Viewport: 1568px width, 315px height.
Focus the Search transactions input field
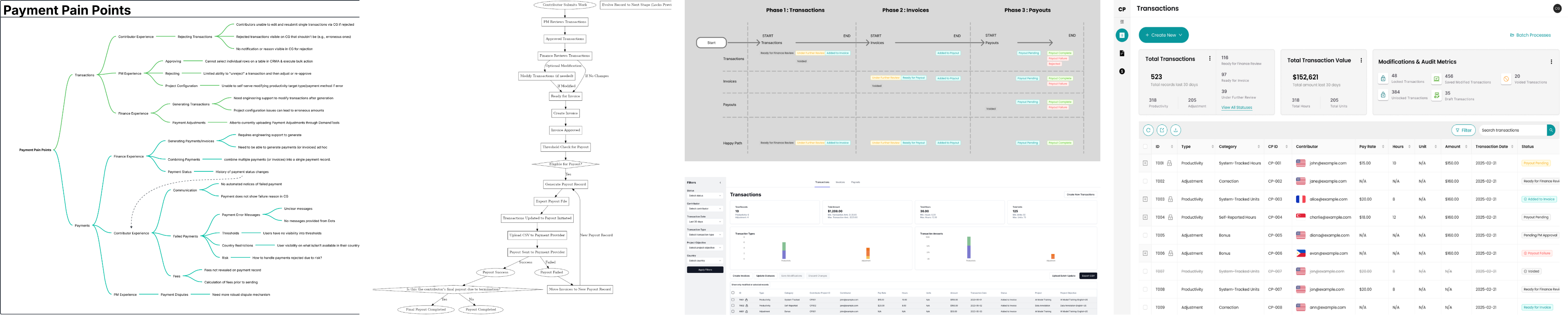click(1512, 130)
